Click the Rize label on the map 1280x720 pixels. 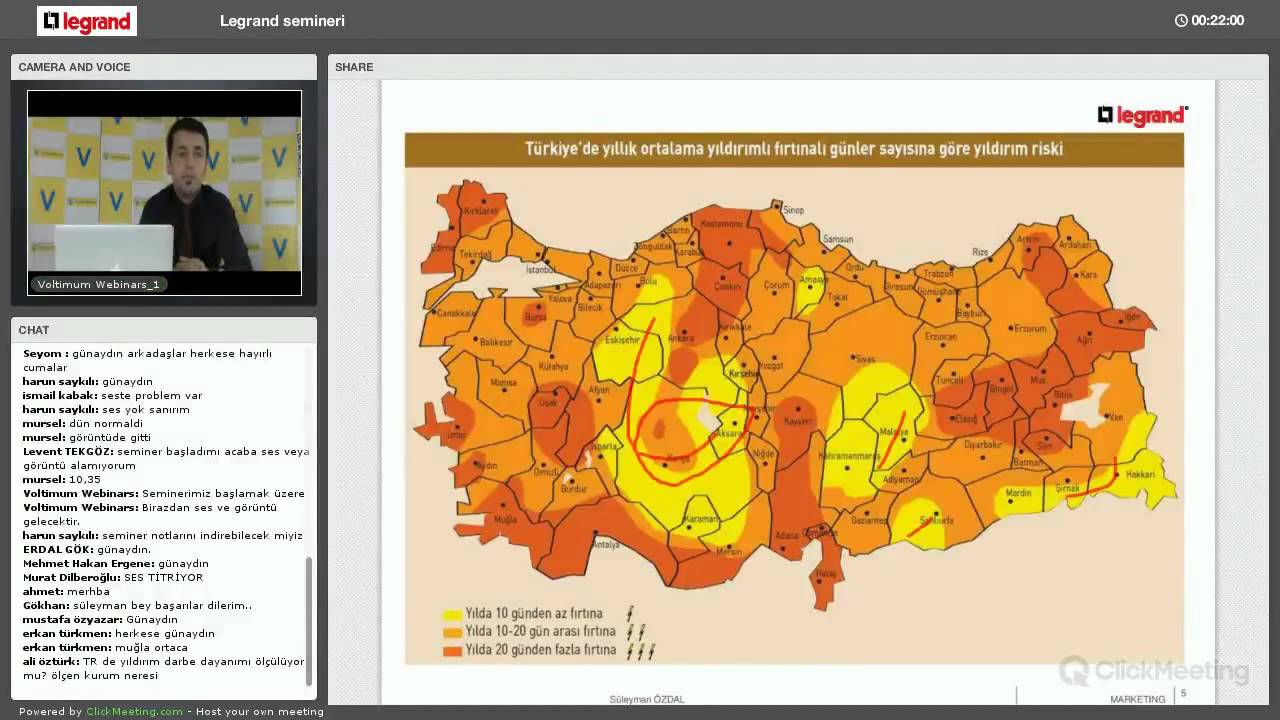point(980,252)
